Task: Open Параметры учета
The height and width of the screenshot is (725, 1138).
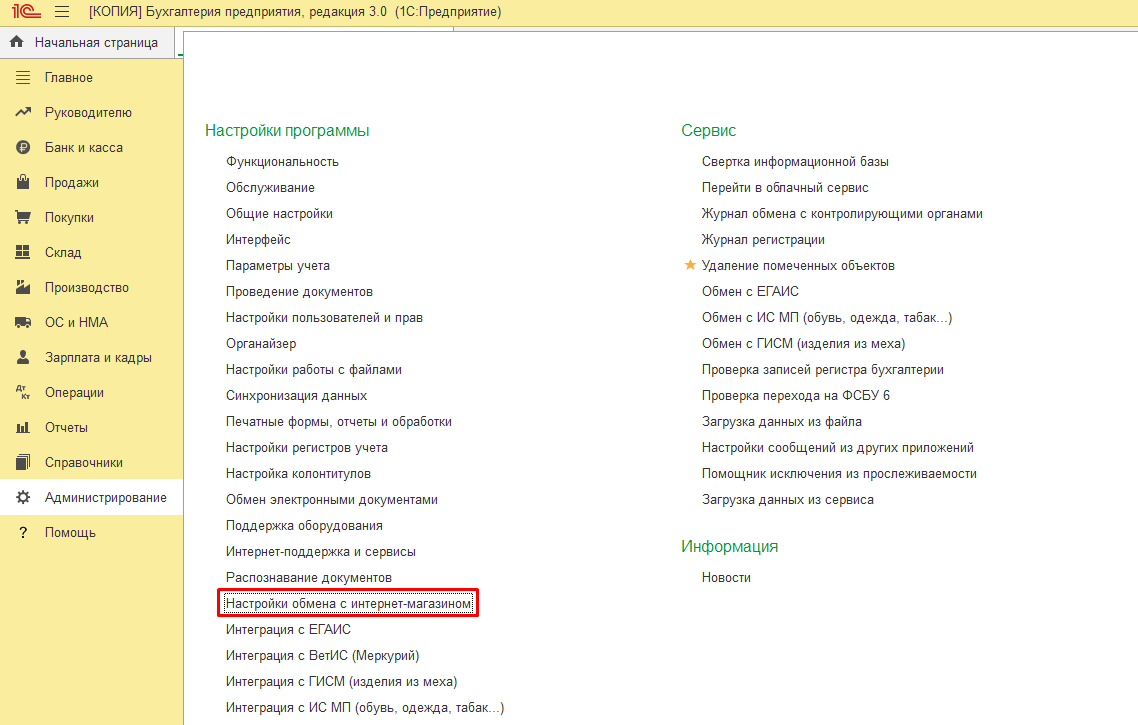Action: (x=278, y=266)
